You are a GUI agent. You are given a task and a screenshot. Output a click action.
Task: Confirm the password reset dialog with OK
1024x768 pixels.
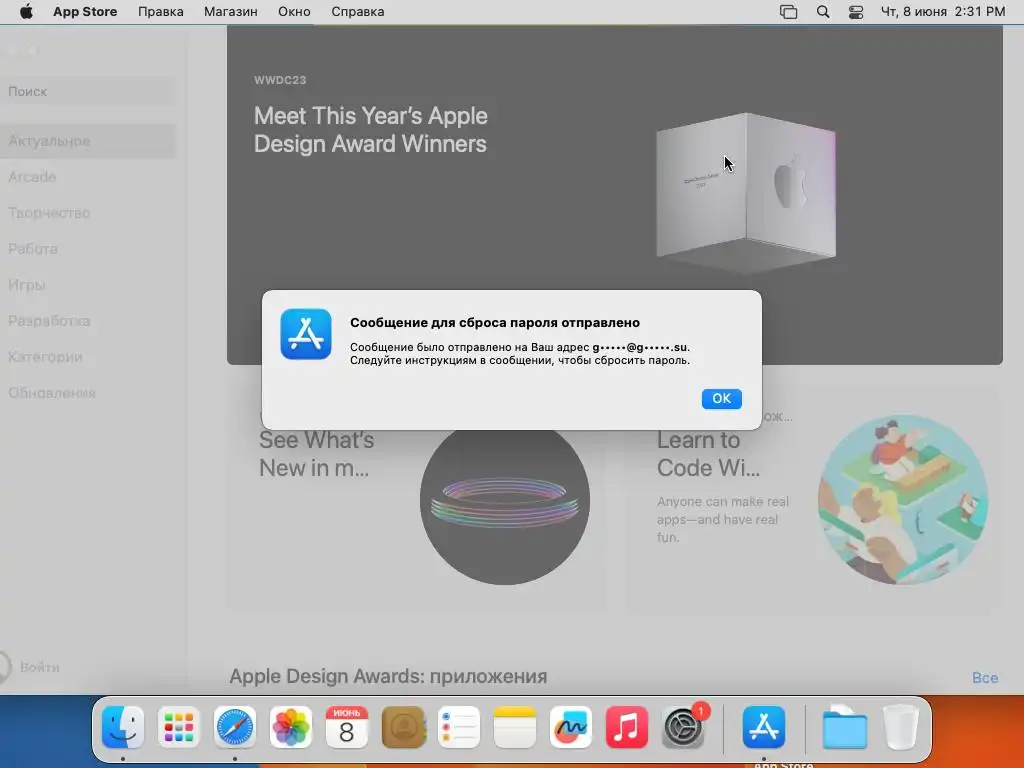[x=721, y=398]
